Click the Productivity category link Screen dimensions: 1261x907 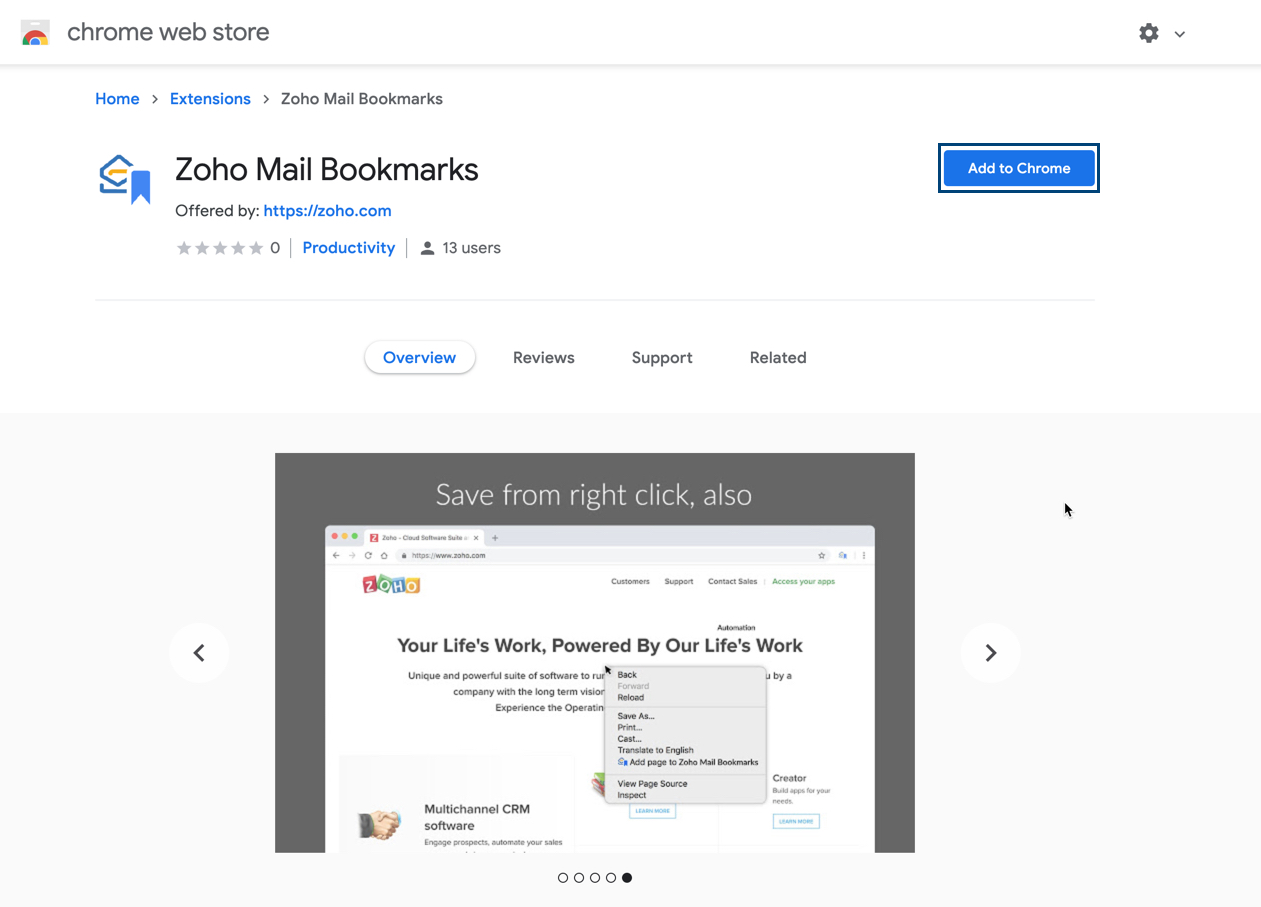pyautogui.click(x=348, y=247)
